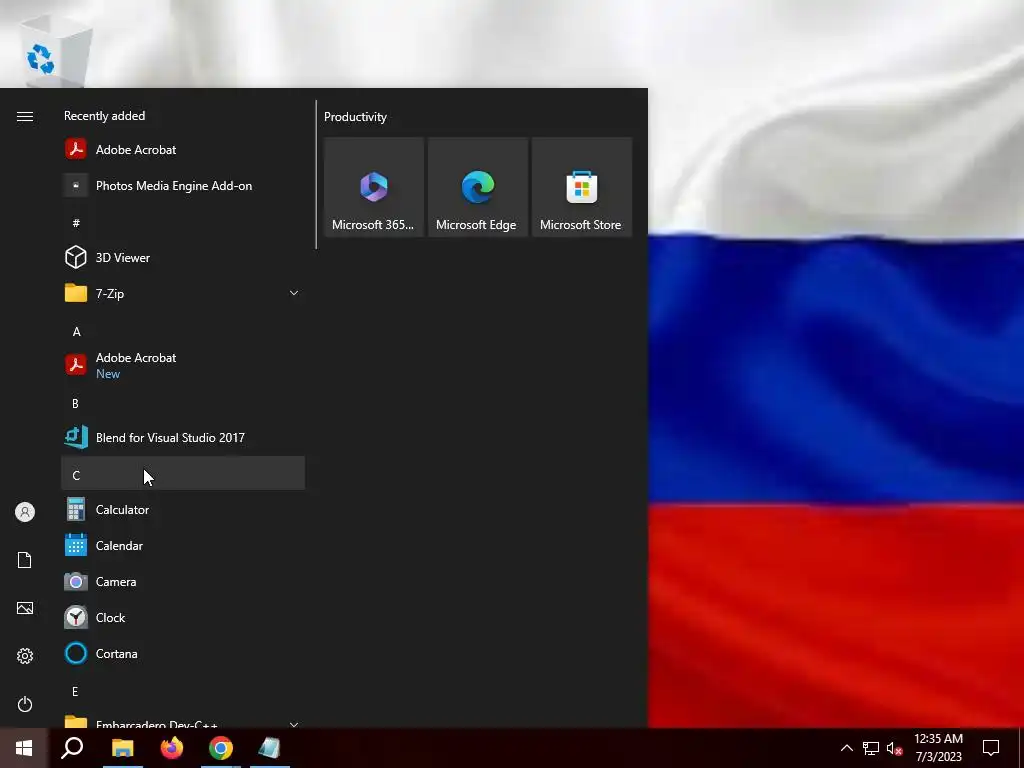Launch Cortana

pyautogui.click(x=183, y=653)
